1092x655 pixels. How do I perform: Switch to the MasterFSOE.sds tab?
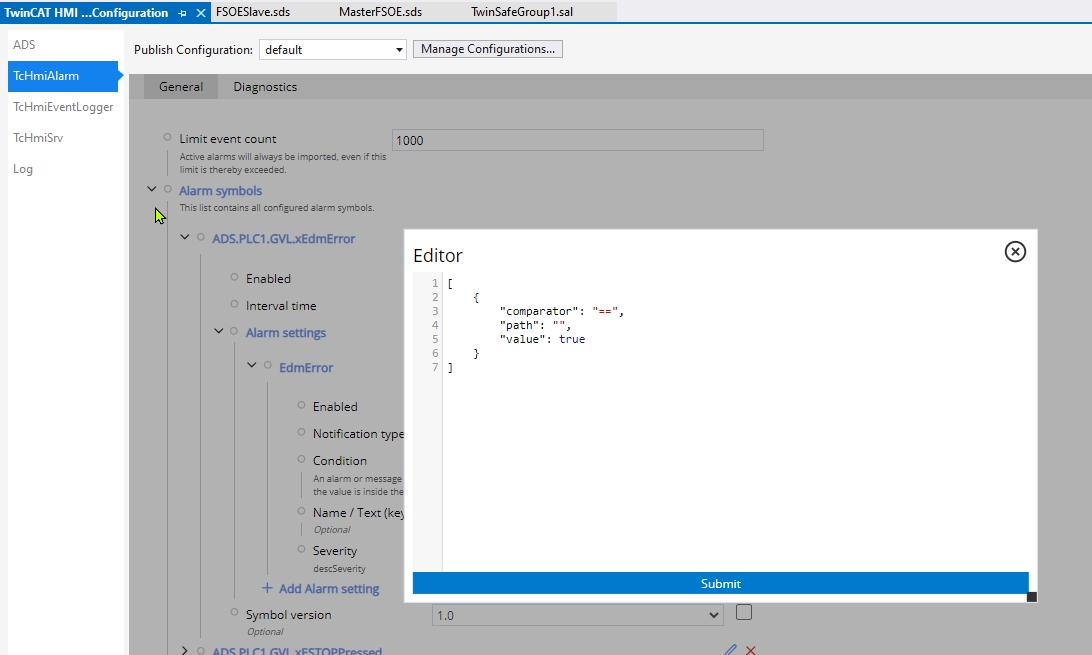[x=380, y=12]
